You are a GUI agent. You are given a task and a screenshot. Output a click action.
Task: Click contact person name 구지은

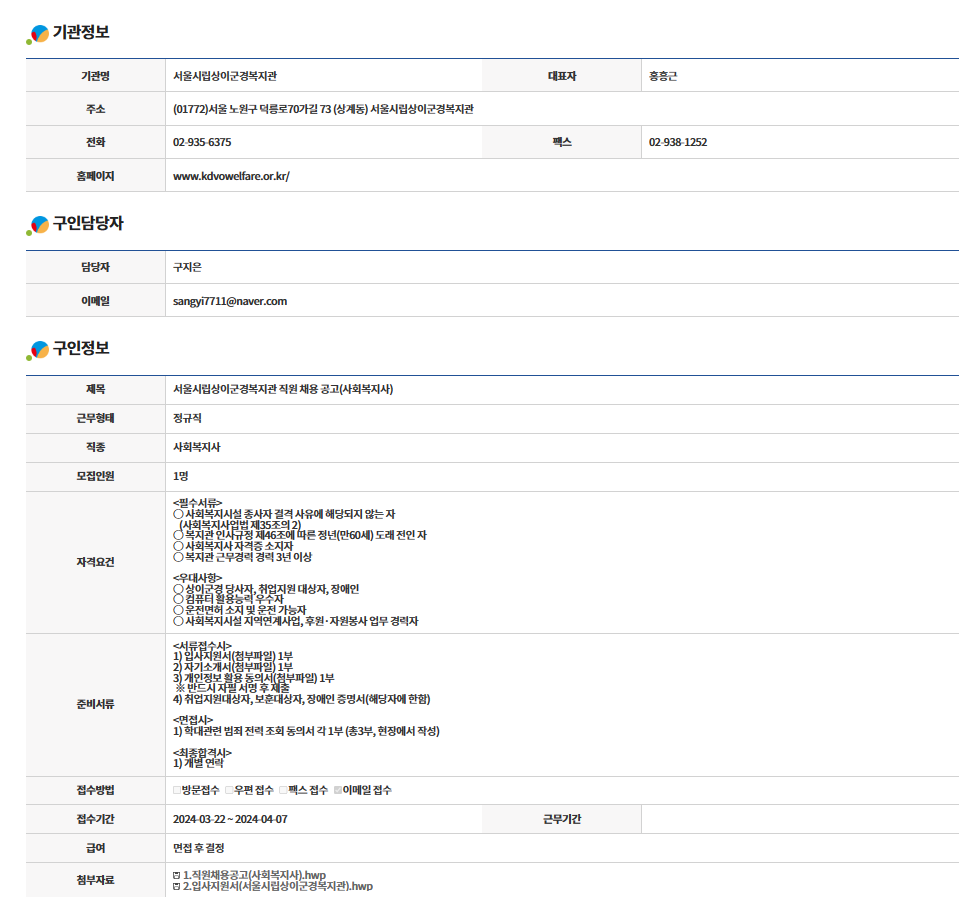pos(187,268)
